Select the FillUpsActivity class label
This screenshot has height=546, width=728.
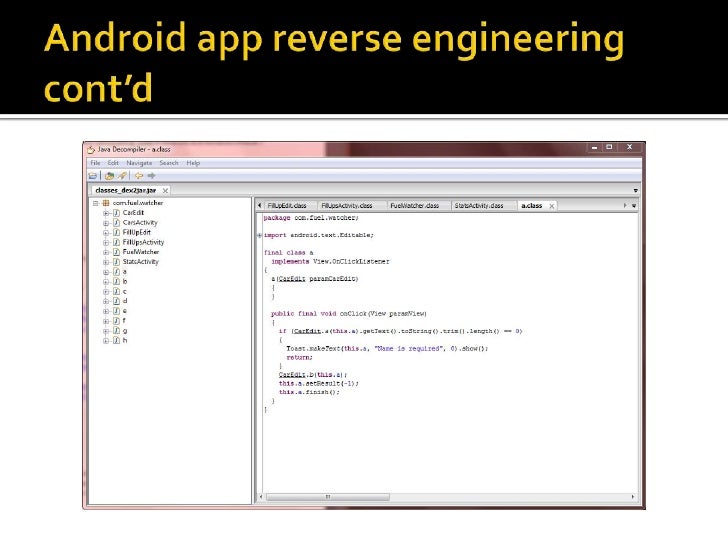click(x=143, y=242)
